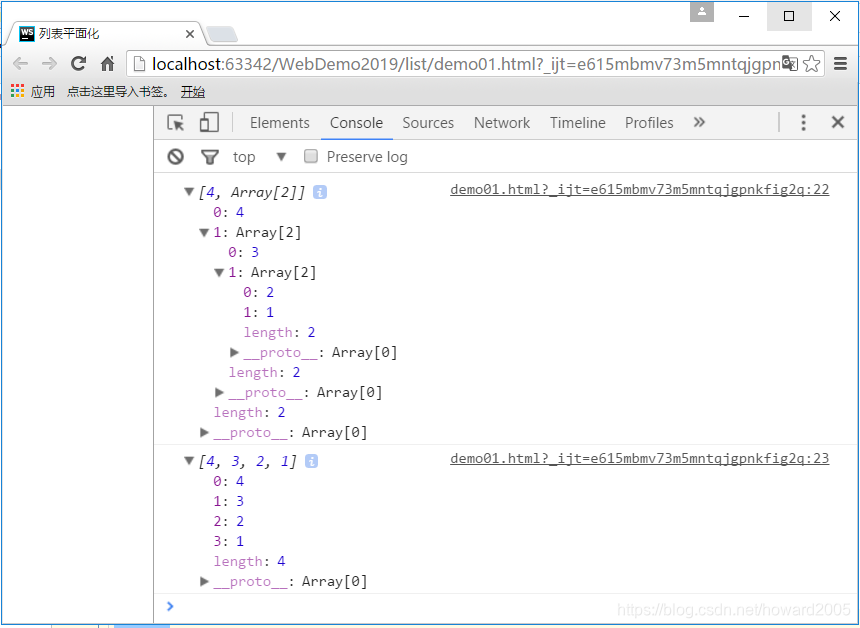Open DevTools three-dot options menu
The width and height of the screenshot is (860, 628).
pyautogui.click(x=804, y=122)
